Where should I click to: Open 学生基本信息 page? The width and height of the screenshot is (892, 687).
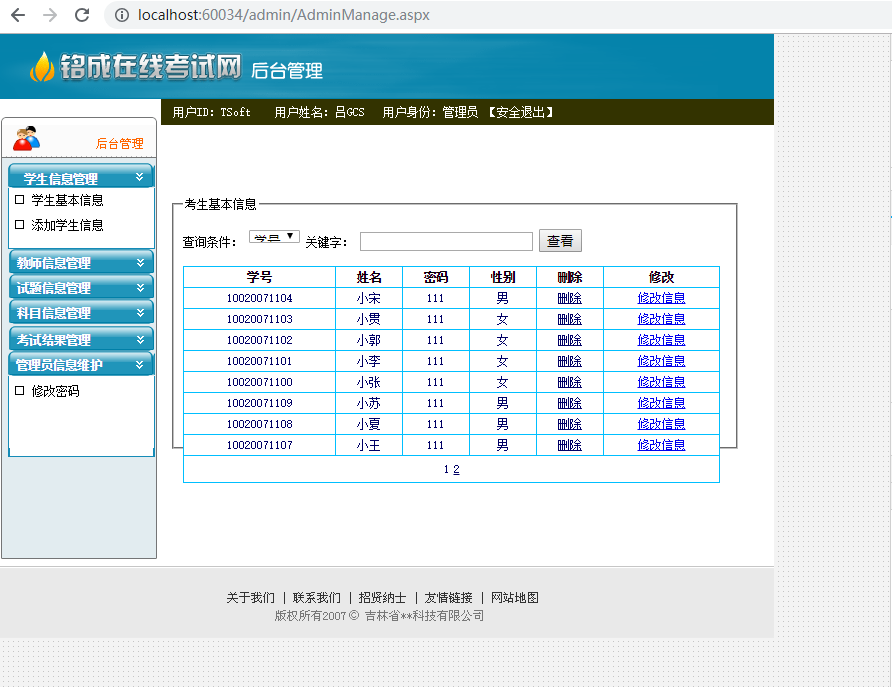click(x=67, y=200)
